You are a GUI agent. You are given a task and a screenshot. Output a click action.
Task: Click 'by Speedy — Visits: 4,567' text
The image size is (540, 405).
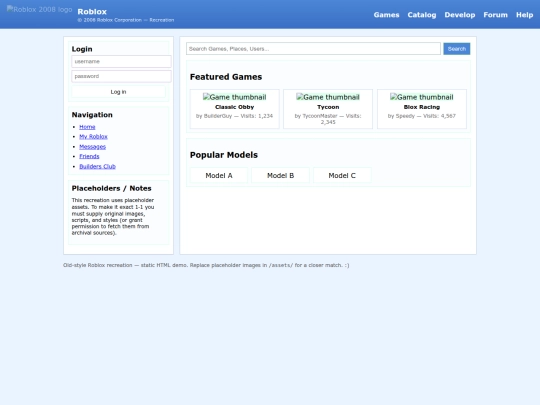pos(422,116)
